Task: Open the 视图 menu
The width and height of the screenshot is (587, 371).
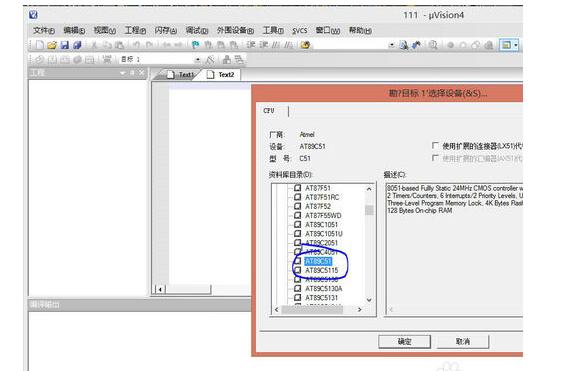Action: point(104,30)
